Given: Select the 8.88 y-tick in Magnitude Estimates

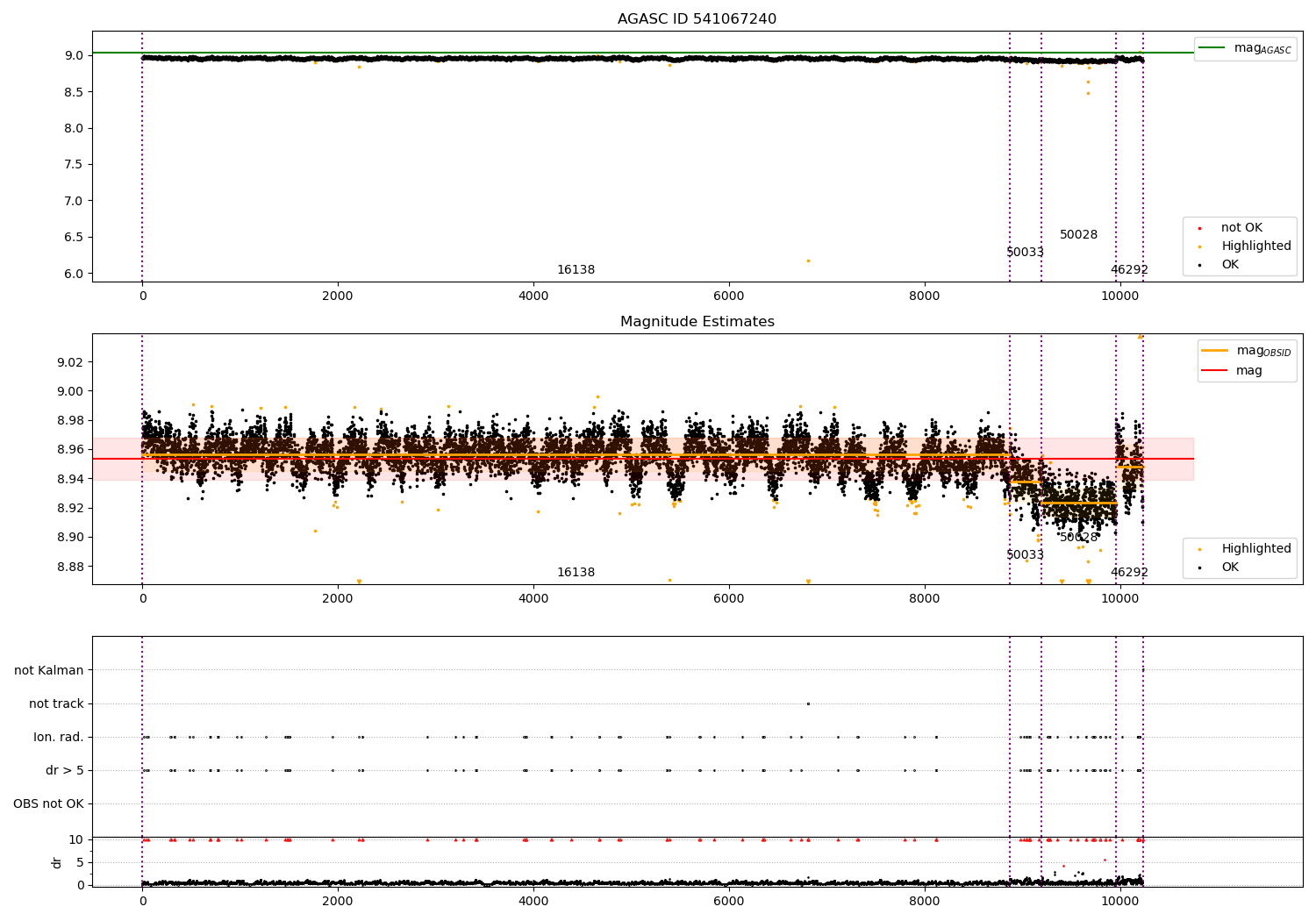Looking at the screenshot, I should pyautogui.click(x=71, y=567).
